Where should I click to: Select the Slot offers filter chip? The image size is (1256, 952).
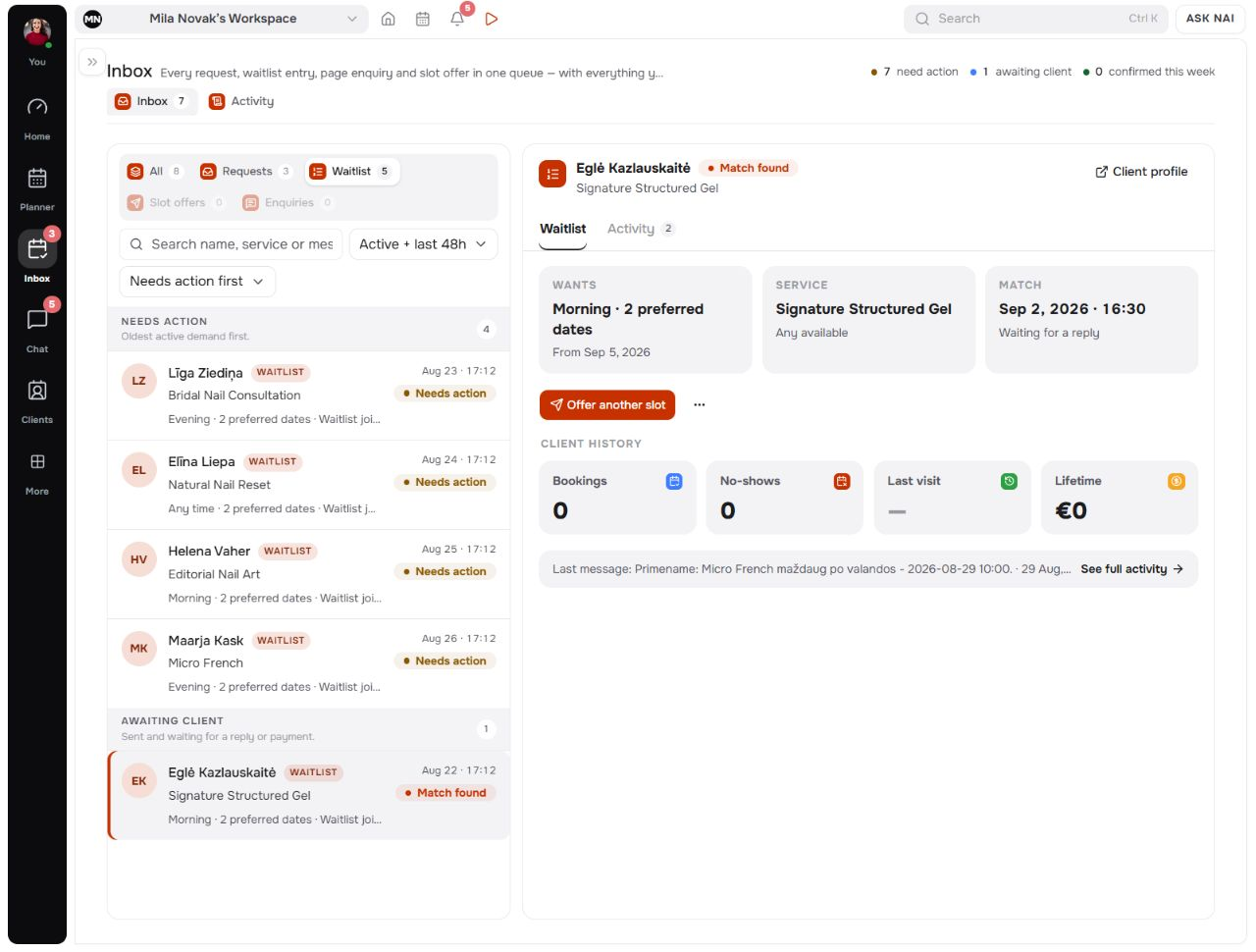point(177,203)
